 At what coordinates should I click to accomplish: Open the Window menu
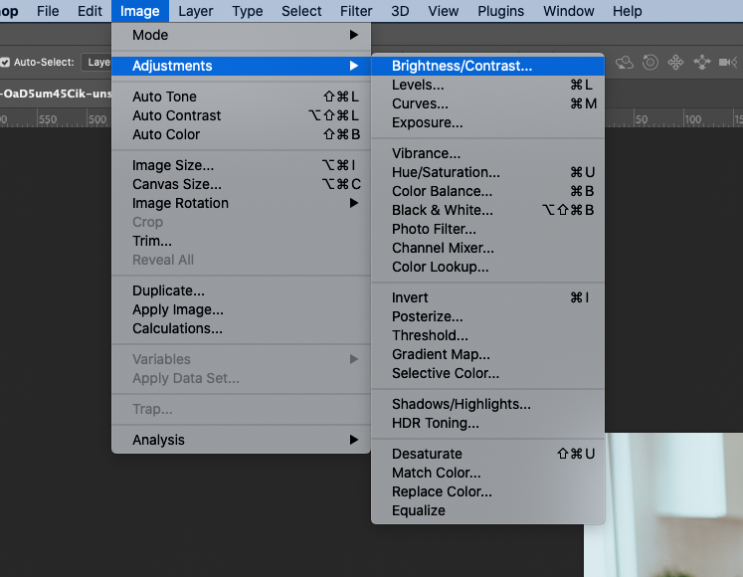point(569,11)
